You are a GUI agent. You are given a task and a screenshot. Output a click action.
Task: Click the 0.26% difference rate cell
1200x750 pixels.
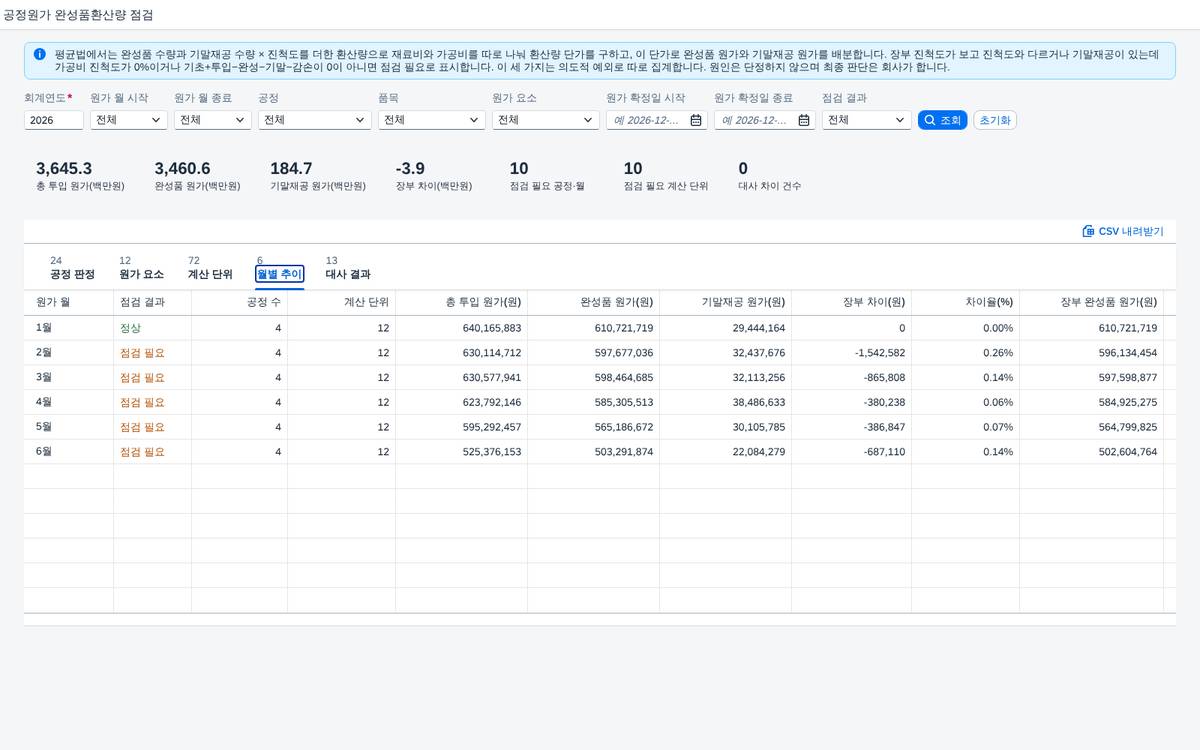click(x=998, y=353)
